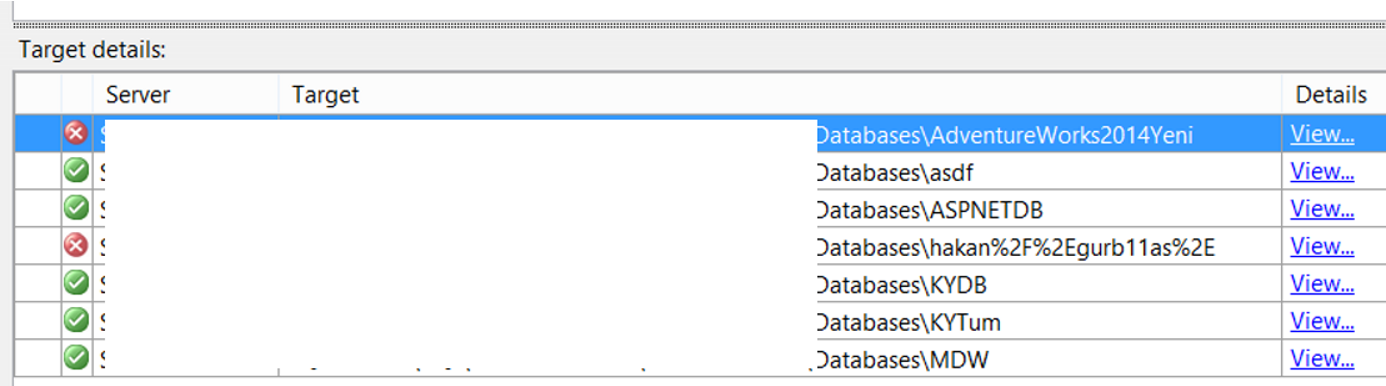Click the green check icon for asdf row
This screenshot has width=1386, height=386.
[76, 171]
